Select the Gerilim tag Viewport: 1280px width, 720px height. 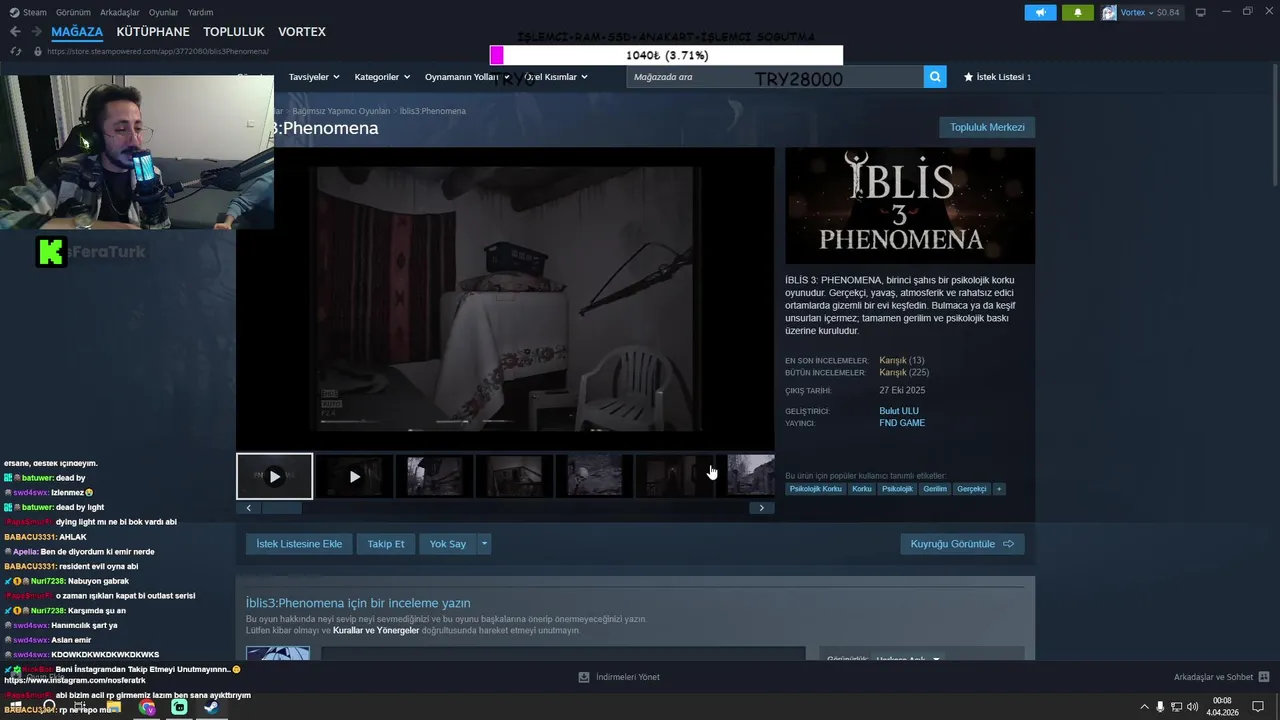935,489
